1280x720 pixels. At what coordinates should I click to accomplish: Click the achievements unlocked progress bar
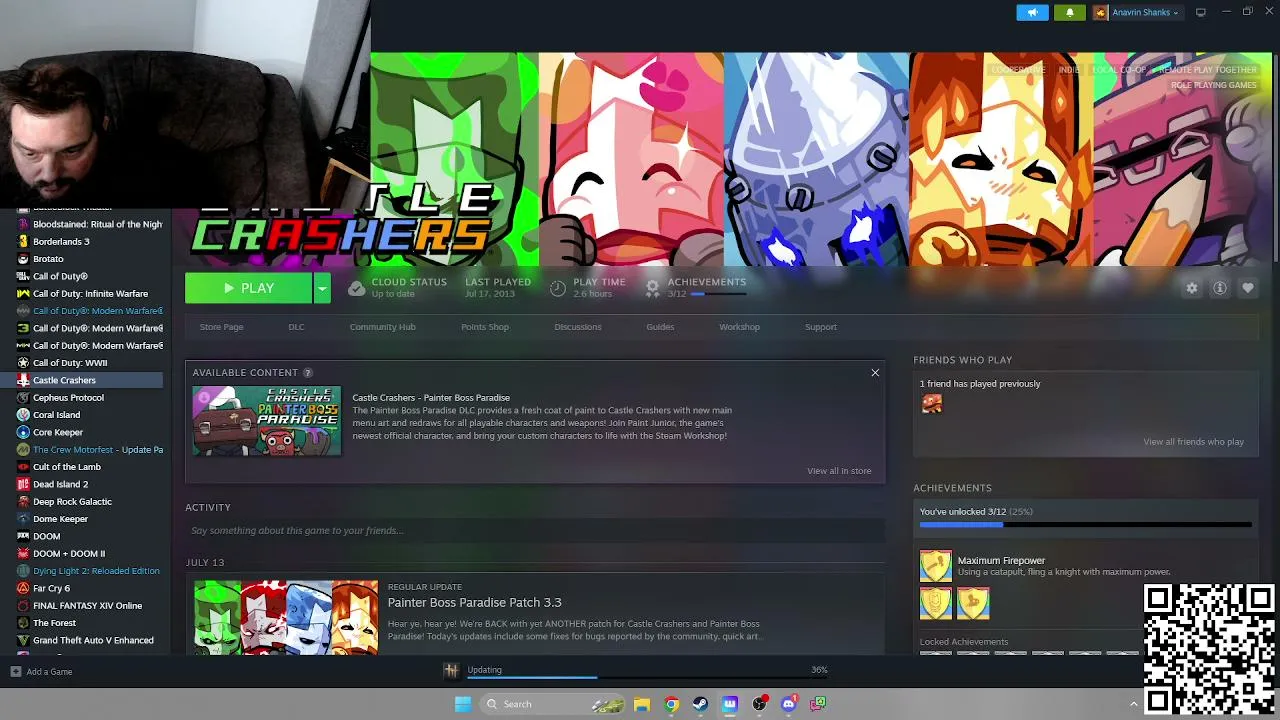point(1085,524)
